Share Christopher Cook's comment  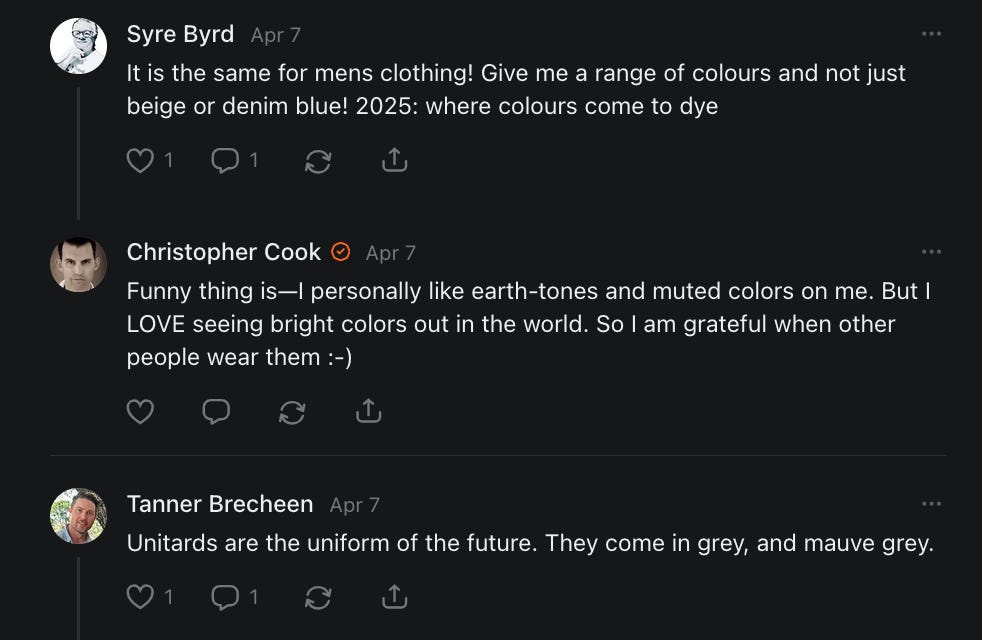pos(369,411)
